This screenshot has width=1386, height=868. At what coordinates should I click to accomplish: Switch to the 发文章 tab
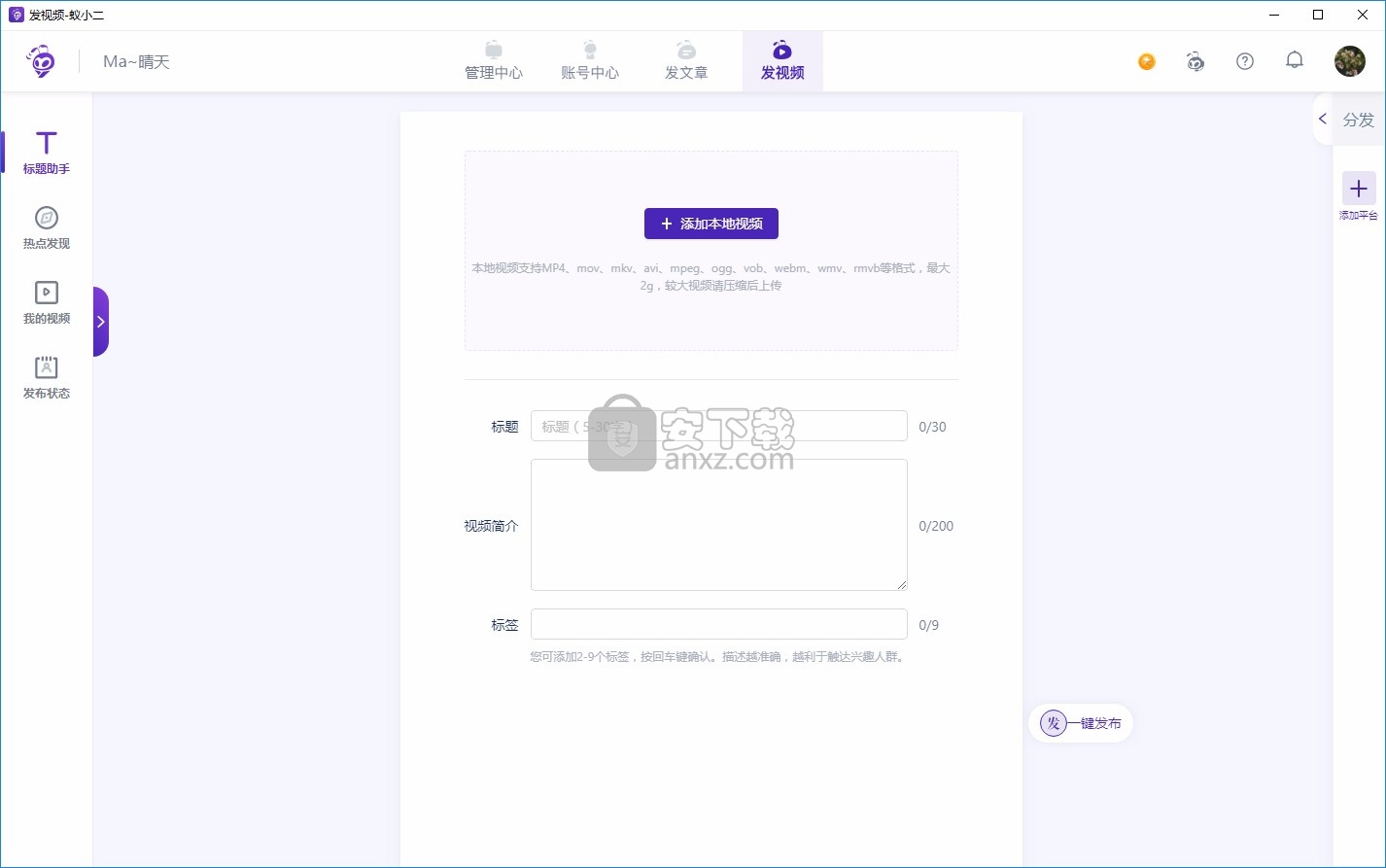(x=686, y=61)
